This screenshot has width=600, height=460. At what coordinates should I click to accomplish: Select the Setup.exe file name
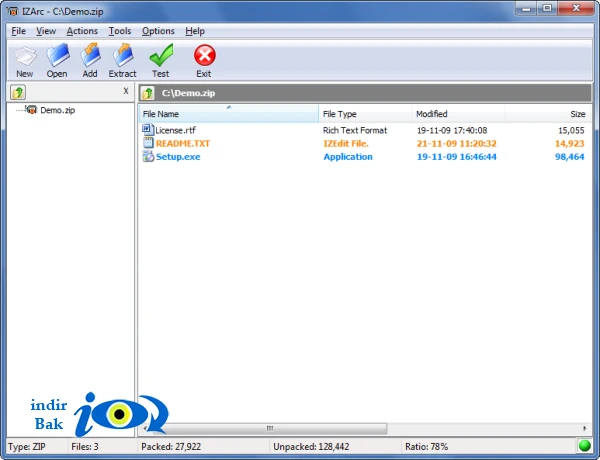point(178,157)
